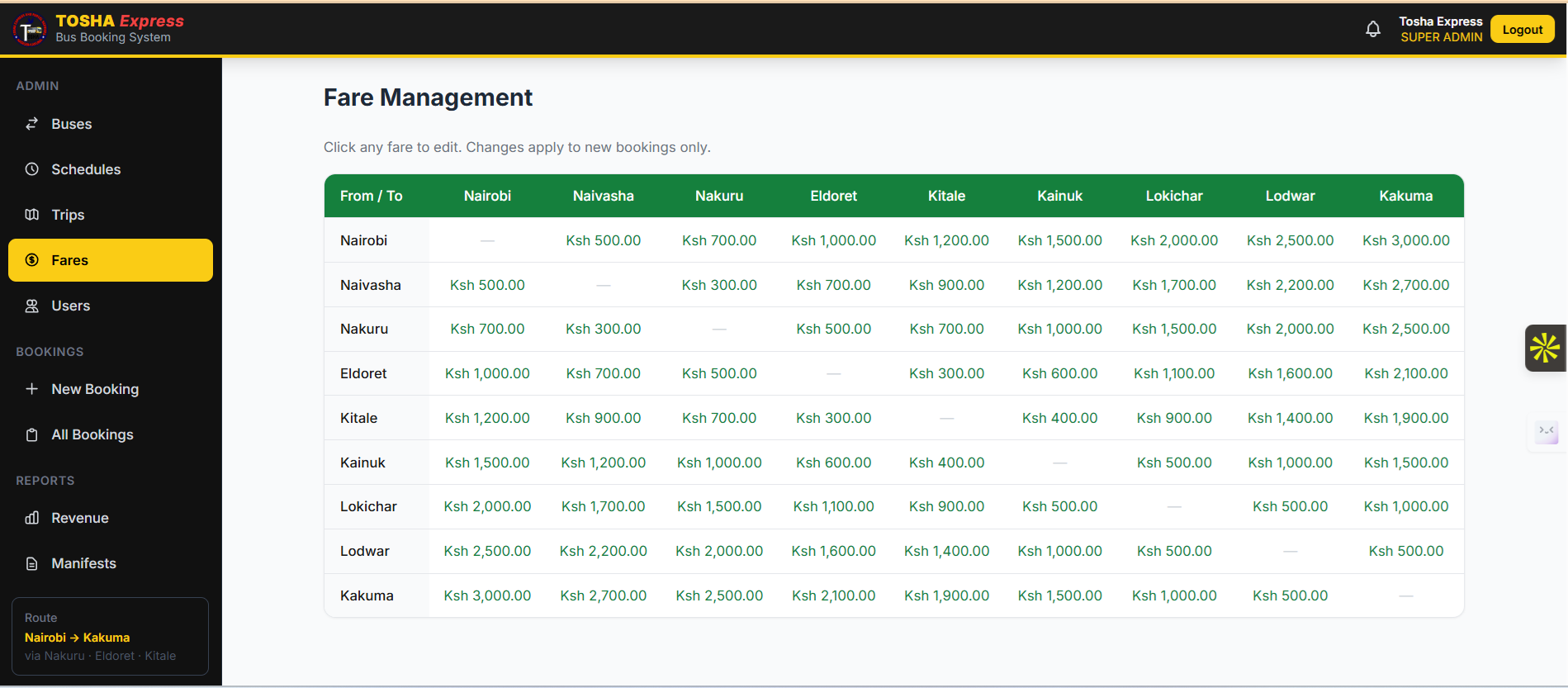Click the Trips map icon
This screenshot has height=688, width=1568.
[32, 215]
